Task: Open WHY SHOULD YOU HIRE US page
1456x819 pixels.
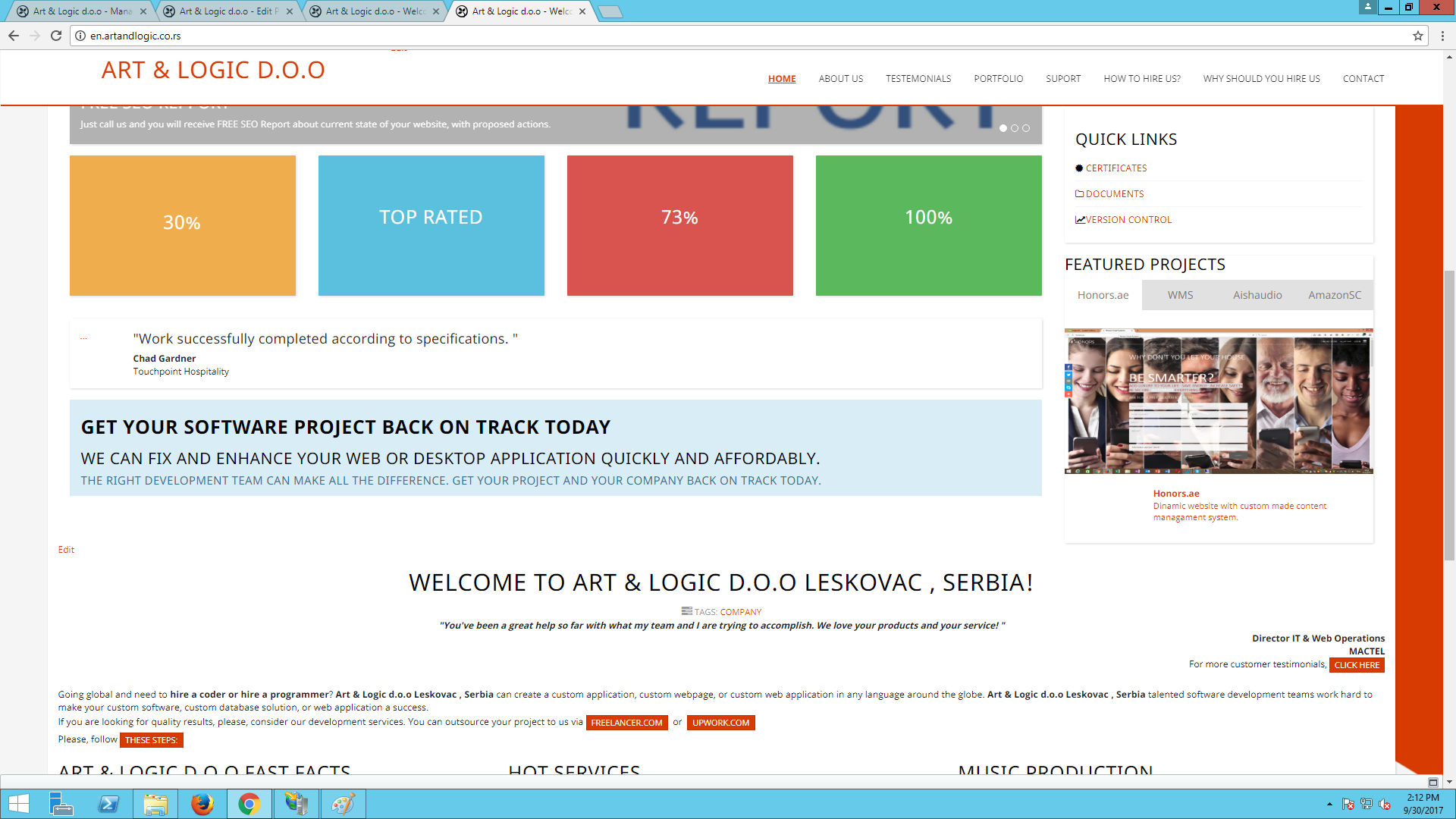Action: [1262, 79]
